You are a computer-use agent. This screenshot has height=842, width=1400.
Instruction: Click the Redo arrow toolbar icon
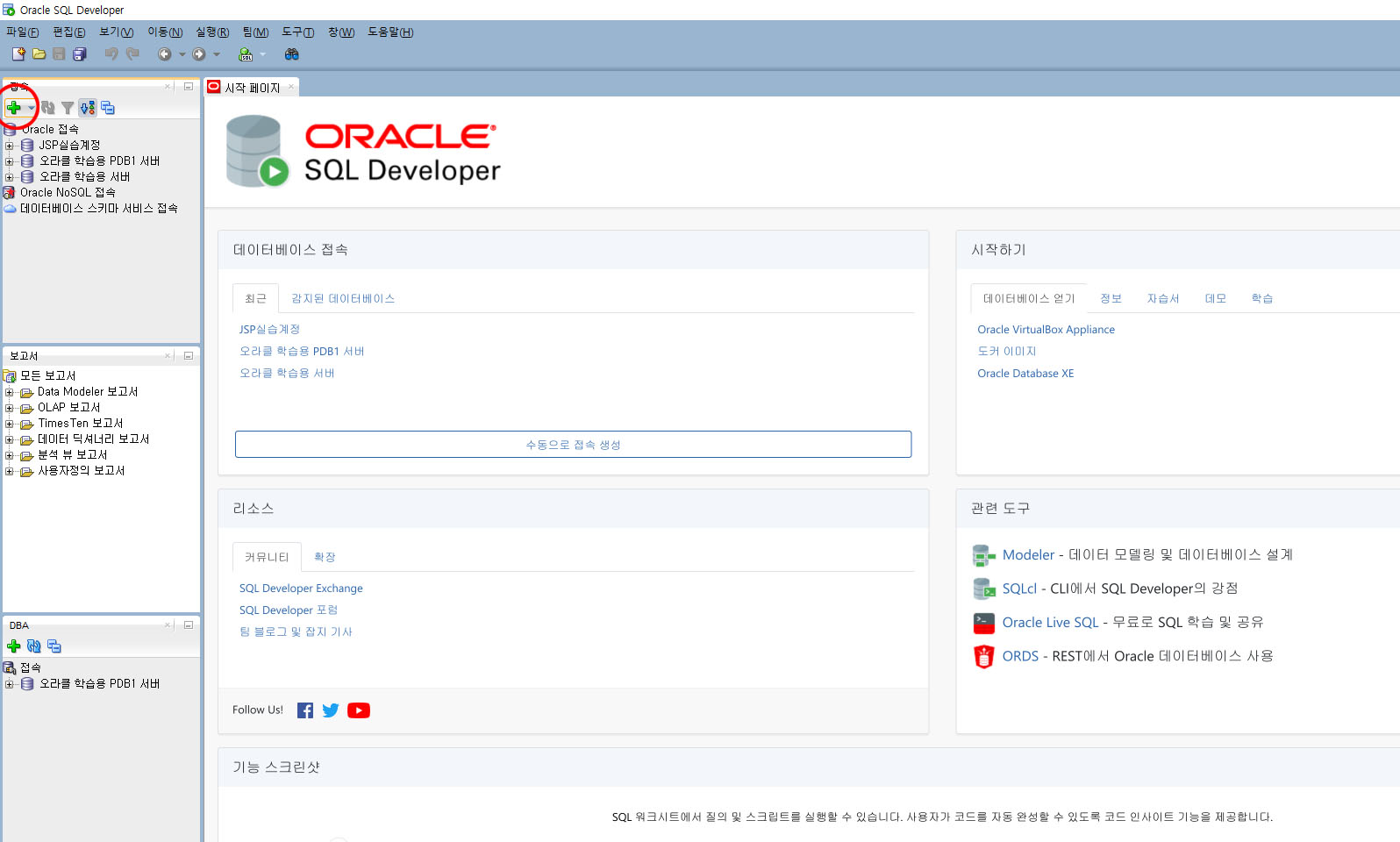(132, 54)
